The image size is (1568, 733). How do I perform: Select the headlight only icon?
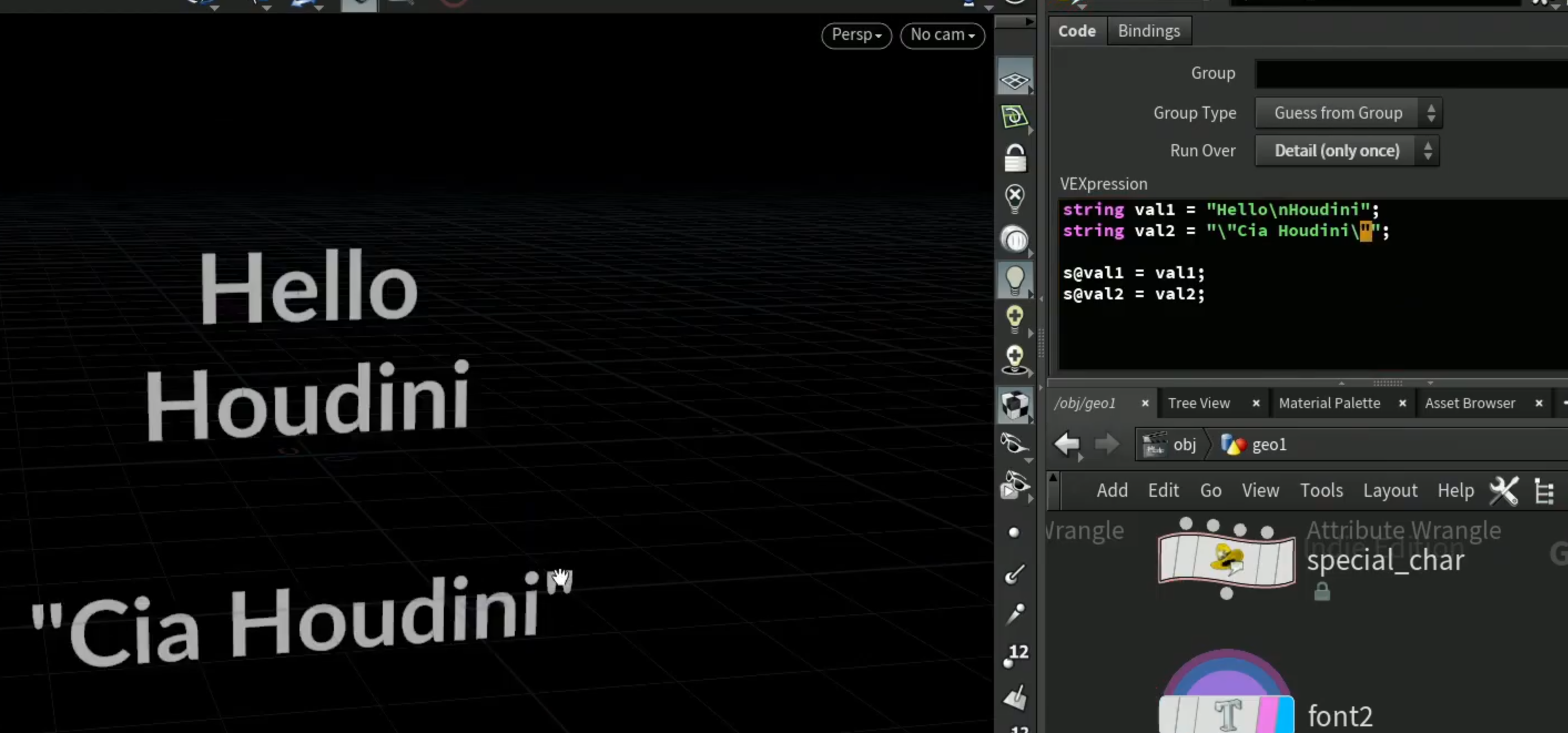pos(1014,239)
